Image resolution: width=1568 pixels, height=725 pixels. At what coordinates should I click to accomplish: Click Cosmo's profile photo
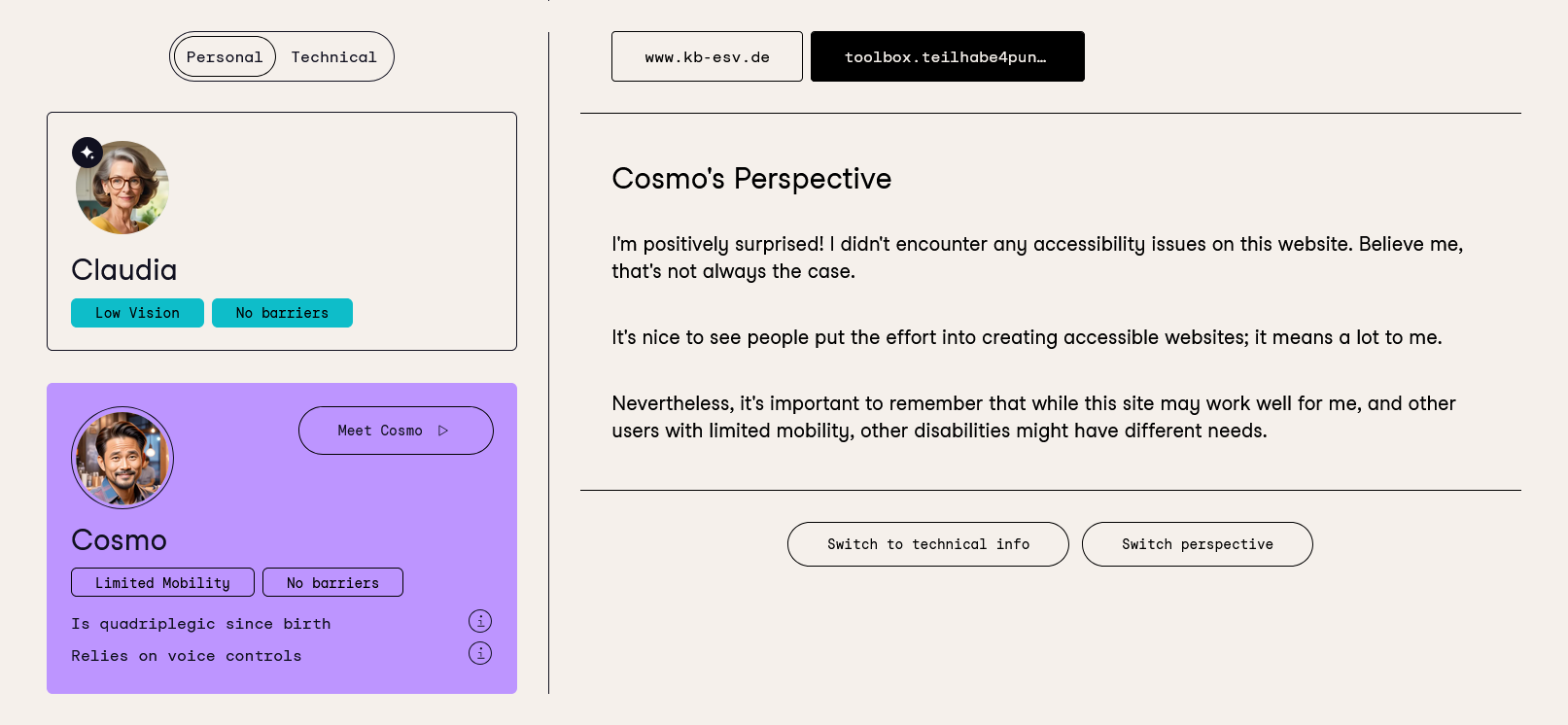click(x=122, y=458)
